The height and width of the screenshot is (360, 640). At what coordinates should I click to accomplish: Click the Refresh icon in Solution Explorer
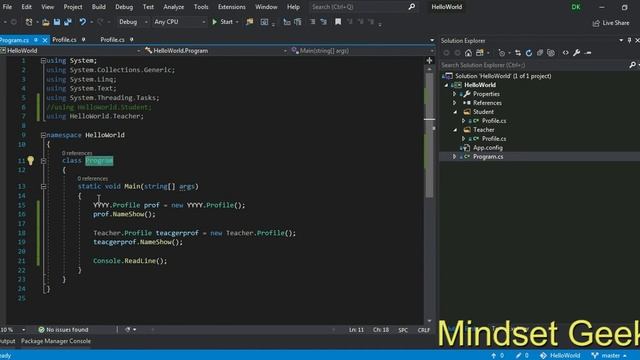pos(529,53)
